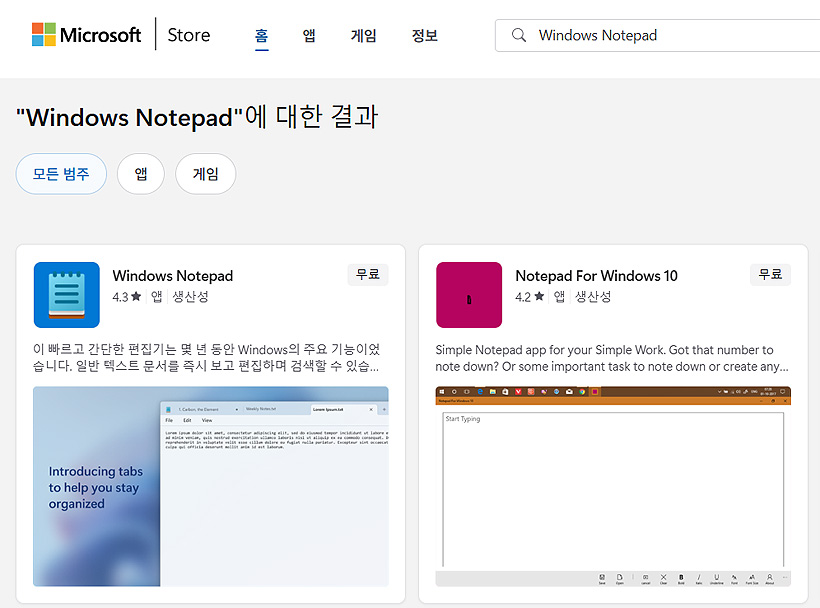Click the "Windows Notepad"에 대한 결과 heading
Image resolution: width=820 pixels, height=608 pixels.
pyautogui.click(x=197, y=117)
